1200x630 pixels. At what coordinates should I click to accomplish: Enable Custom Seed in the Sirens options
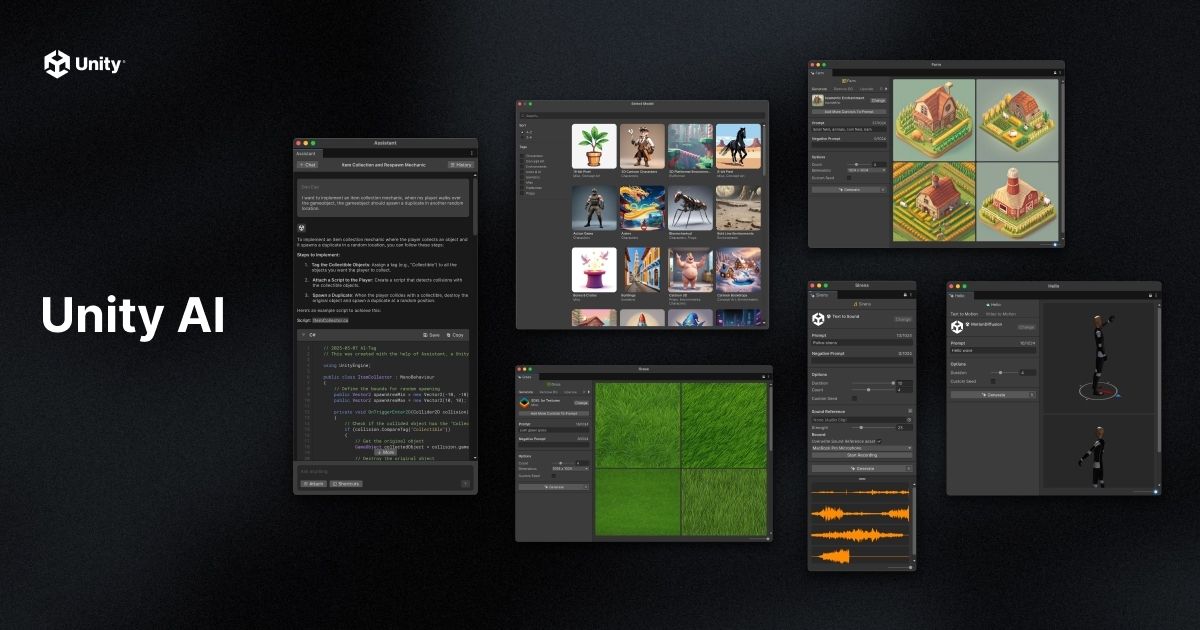(x=854, y=399)
